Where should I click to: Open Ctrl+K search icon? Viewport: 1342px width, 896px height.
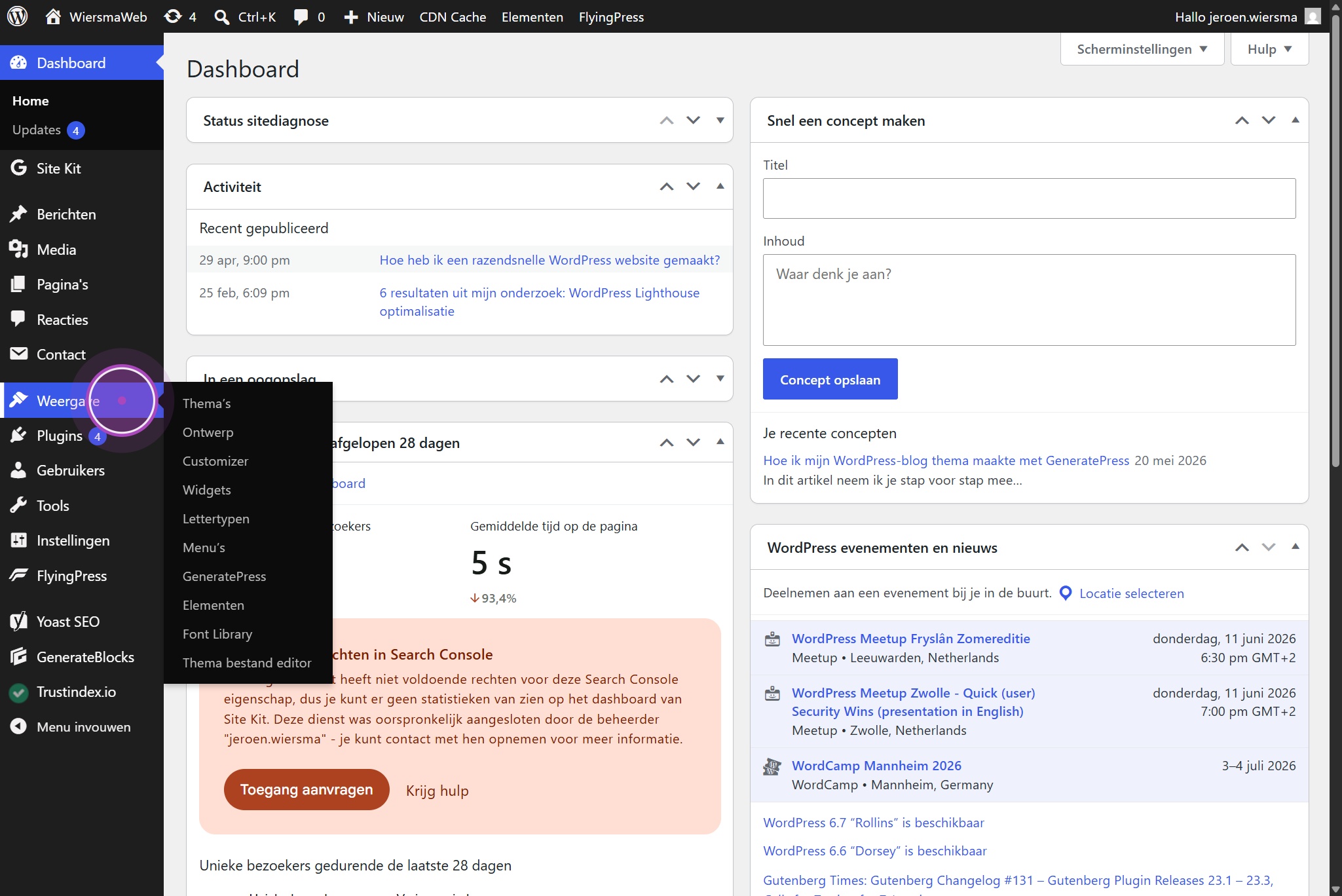click(222, 17)
